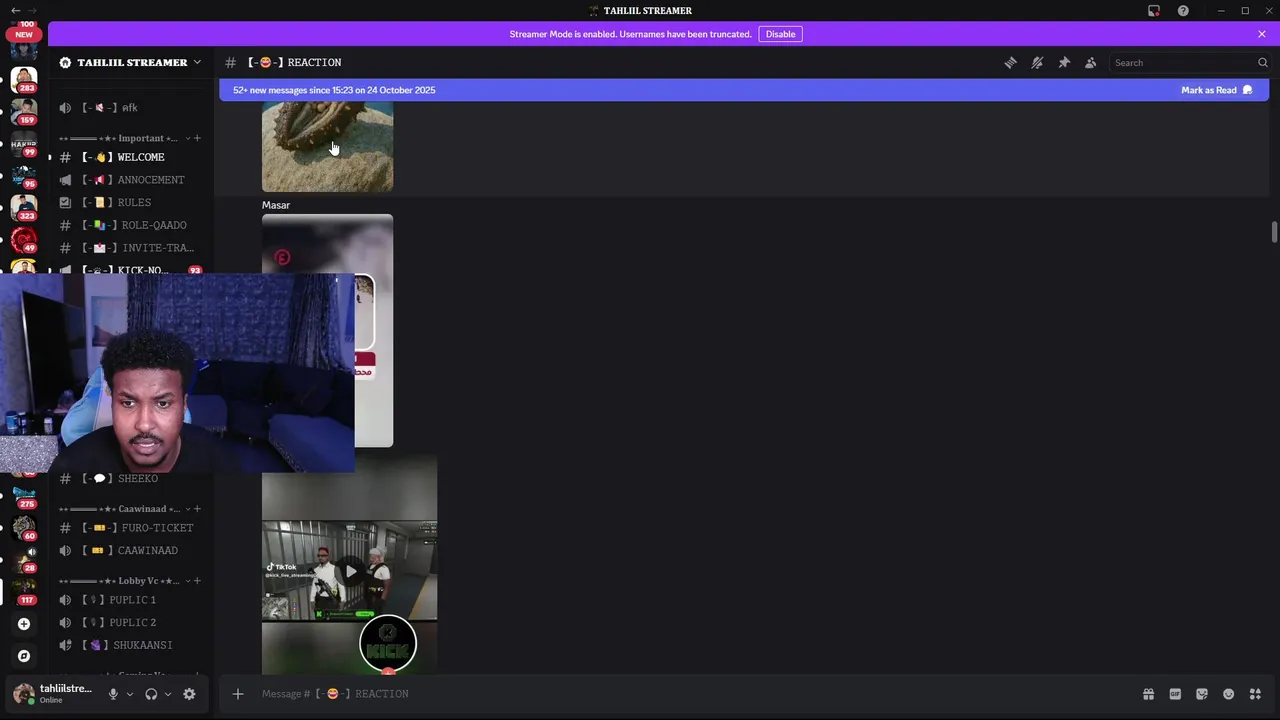1280x720 pixels.
Task: Collapse the Lobby Vc category
Action: 125,581
